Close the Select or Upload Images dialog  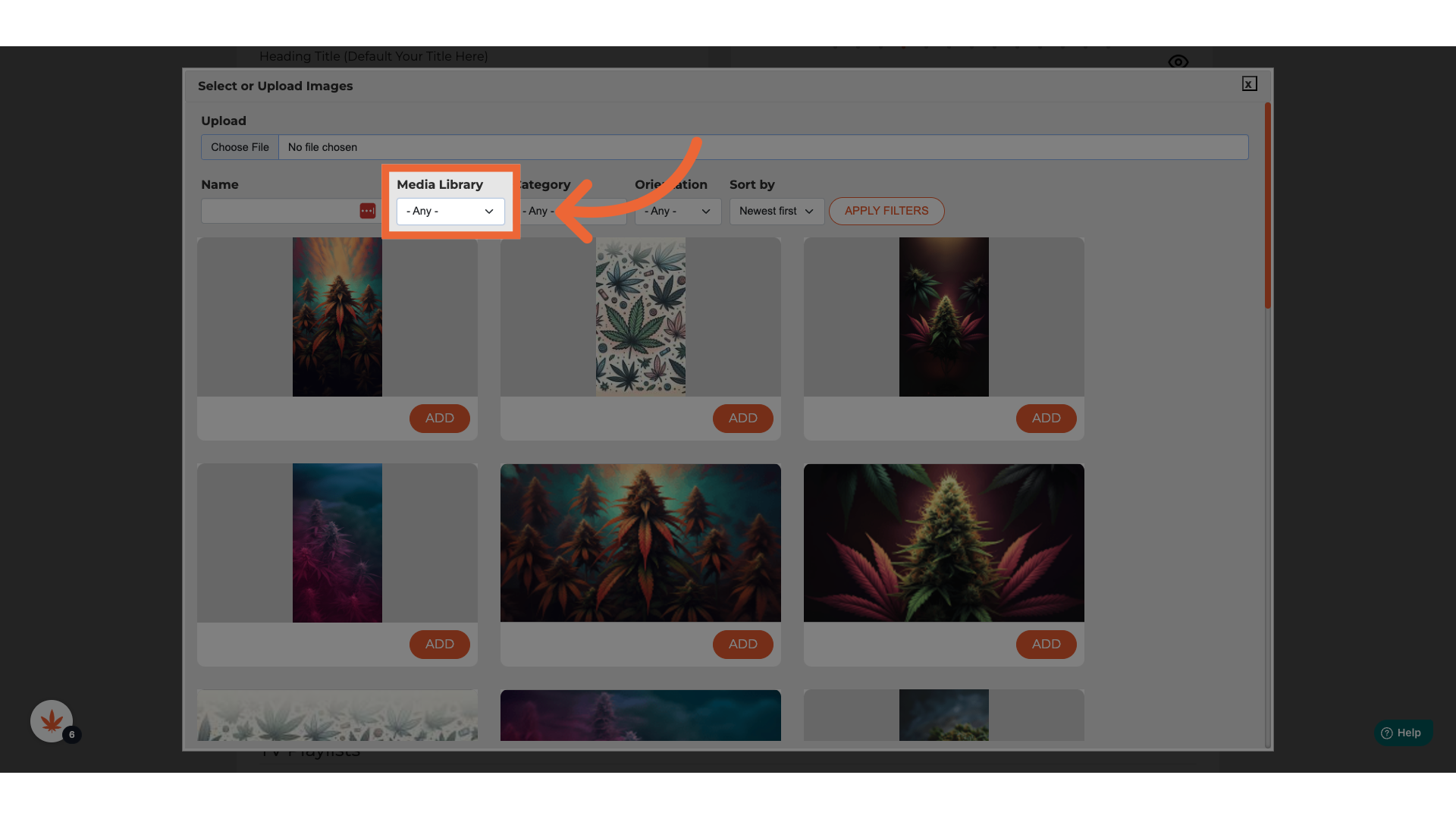[1249, 84]
